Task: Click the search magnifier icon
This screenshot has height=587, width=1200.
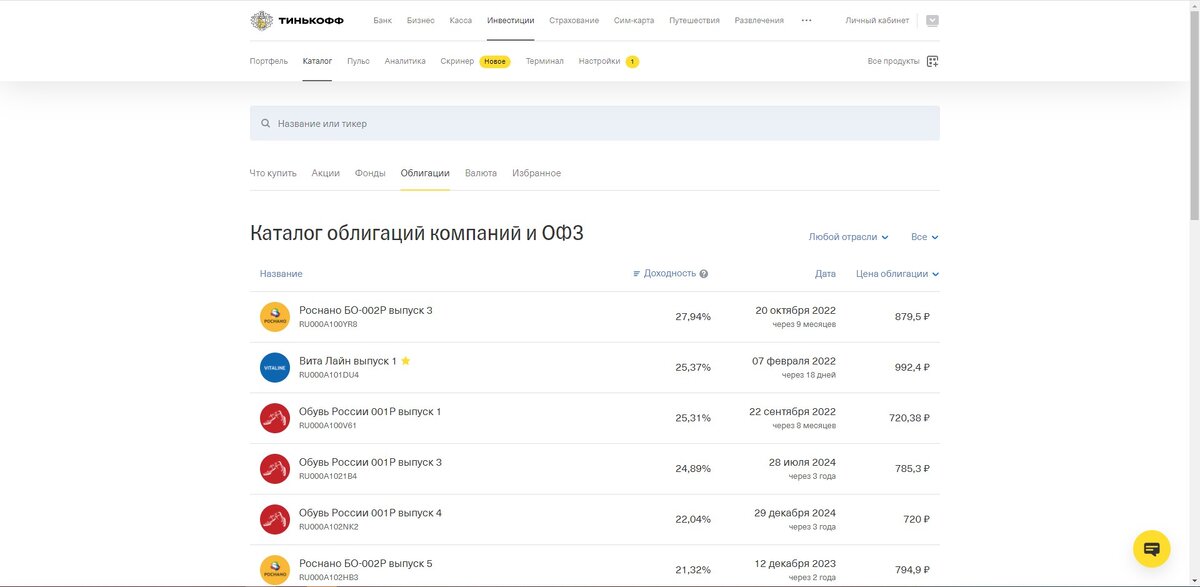Action: tap(265, 124)
